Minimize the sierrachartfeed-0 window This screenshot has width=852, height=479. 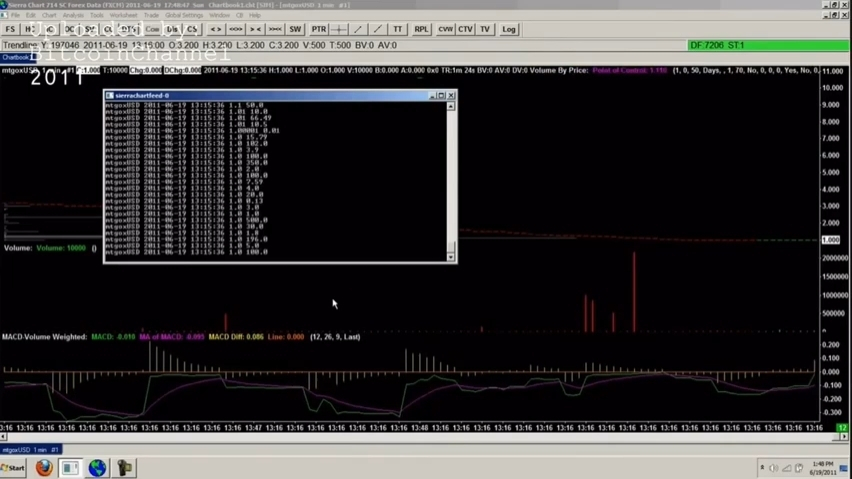433,96
